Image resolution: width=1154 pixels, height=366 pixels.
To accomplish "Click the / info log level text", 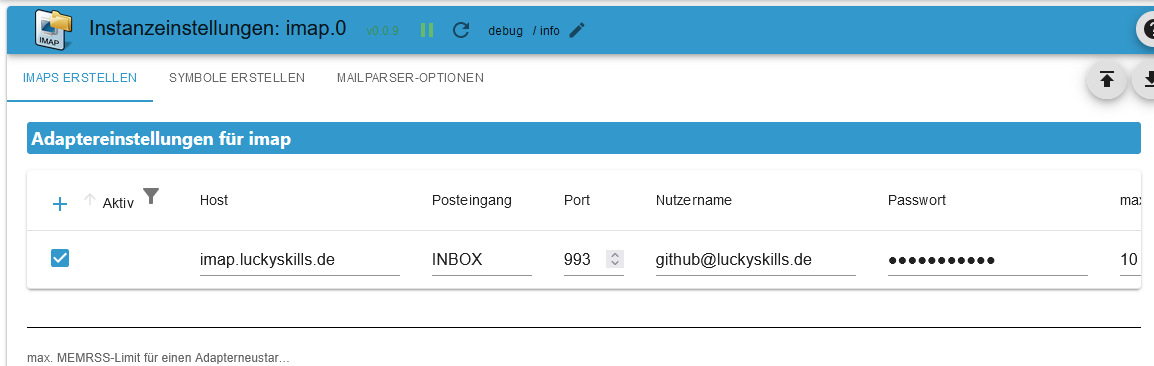I will coord(546,31).
